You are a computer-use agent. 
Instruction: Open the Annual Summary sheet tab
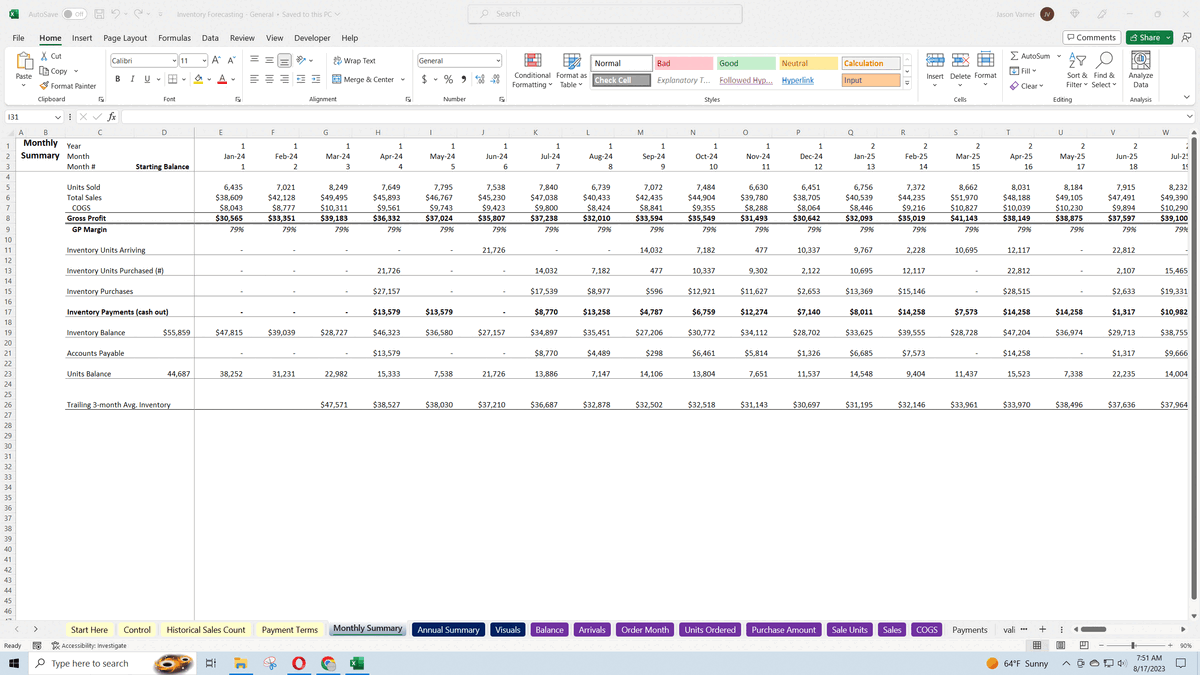448,629
